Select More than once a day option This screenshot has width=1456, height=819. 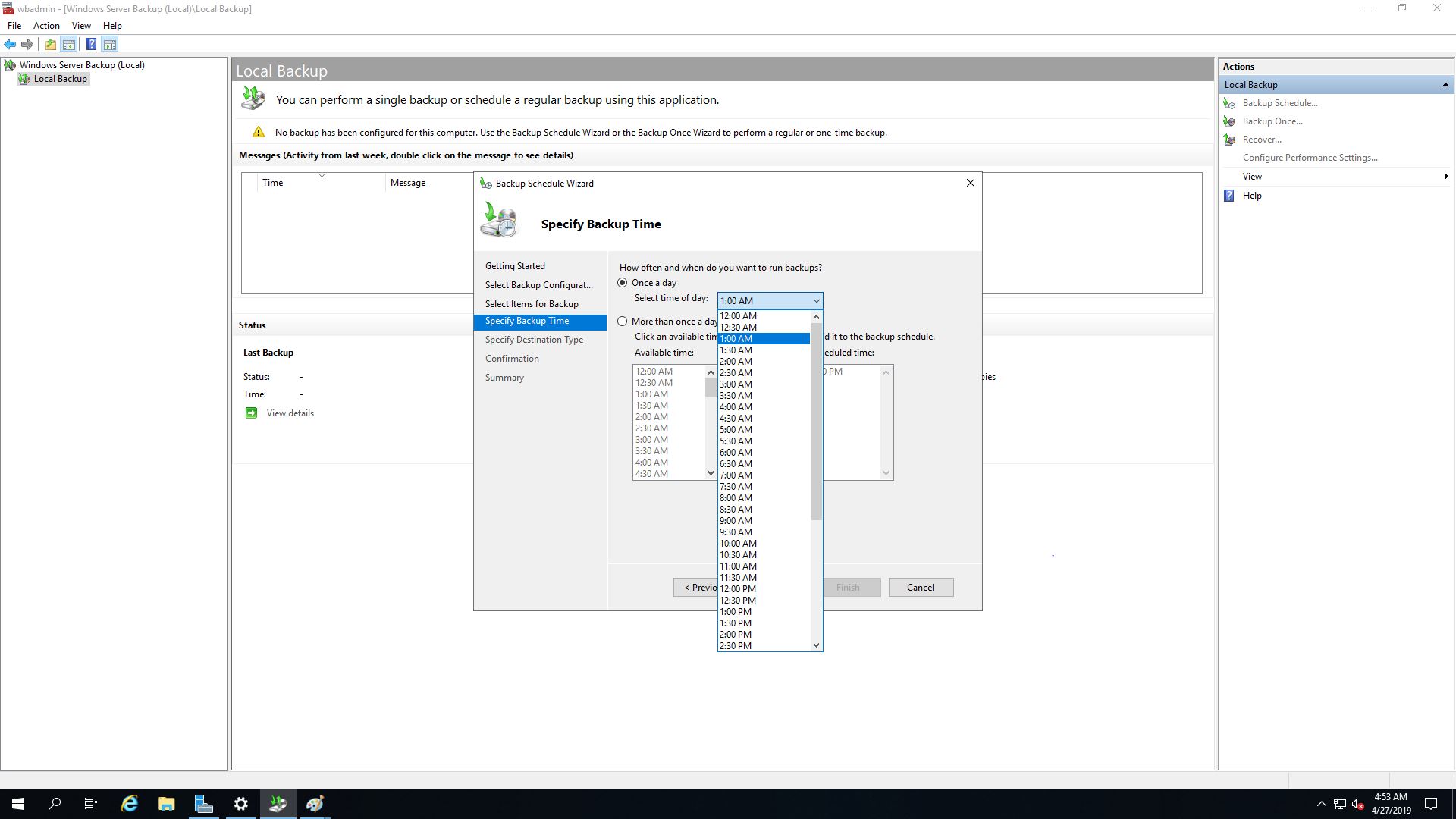[x=623, y=322]
